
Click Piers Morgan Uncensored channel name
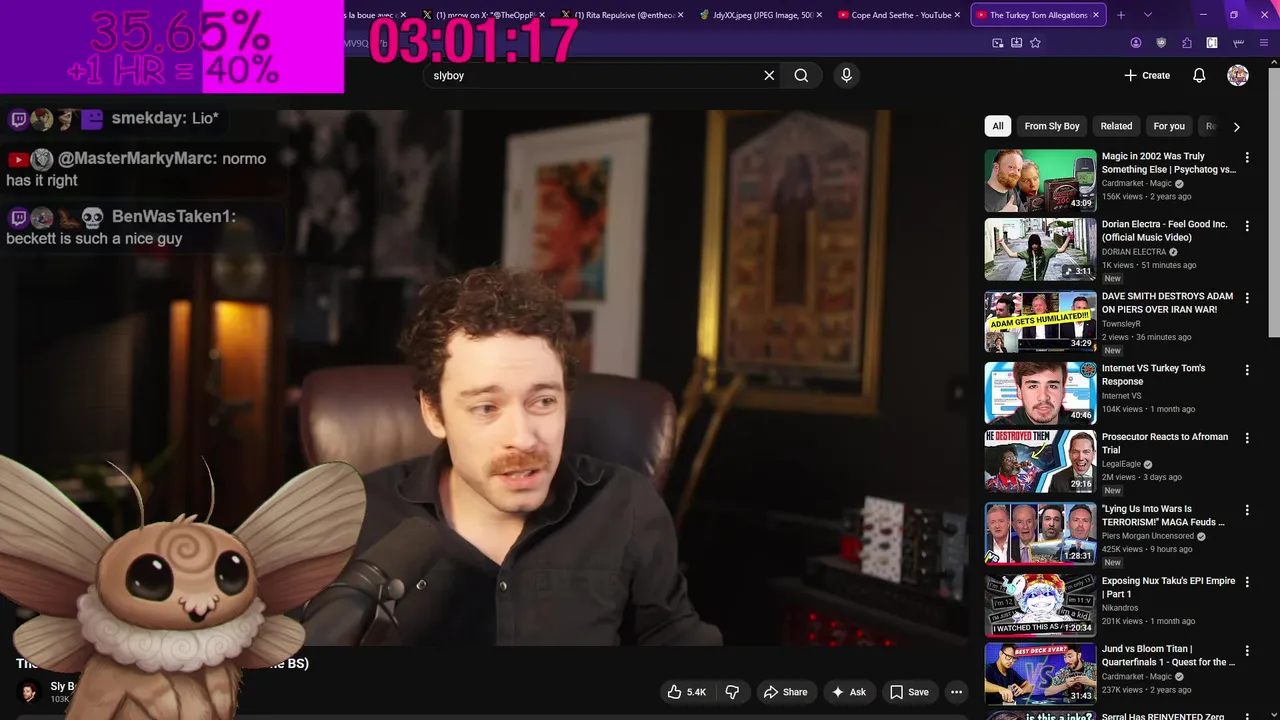click(x=1148, y=536)
